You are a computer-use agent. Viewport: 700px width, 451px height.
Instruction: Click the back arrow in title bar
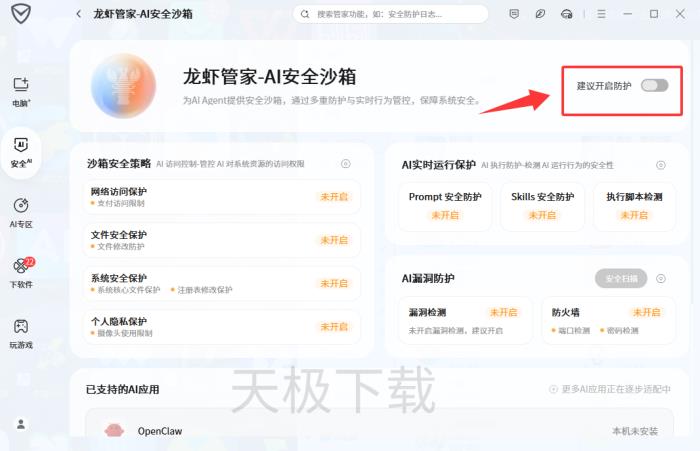coord(79,14)
